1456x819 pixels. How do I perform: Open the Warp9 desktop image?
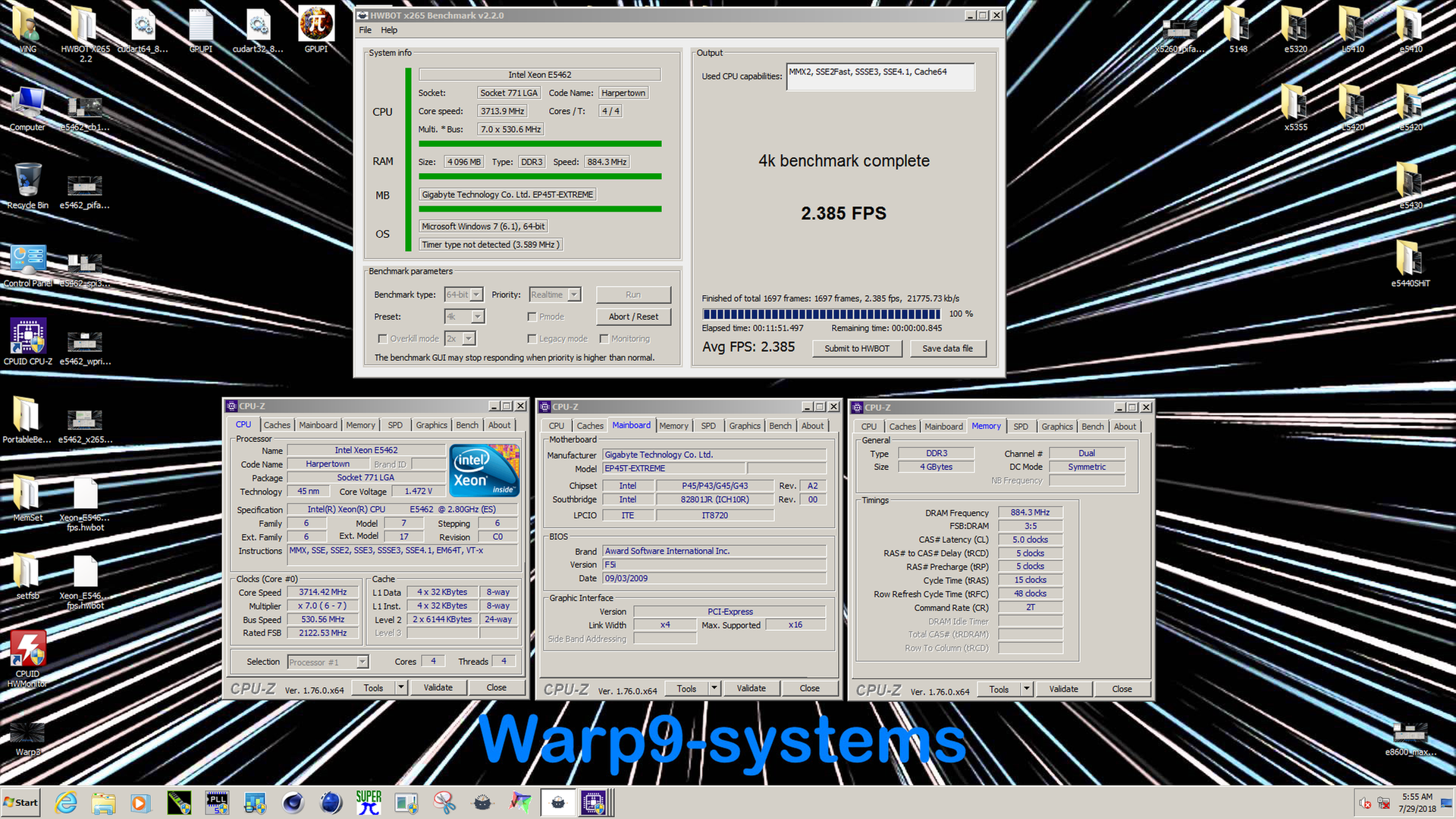tap(27, 737)
